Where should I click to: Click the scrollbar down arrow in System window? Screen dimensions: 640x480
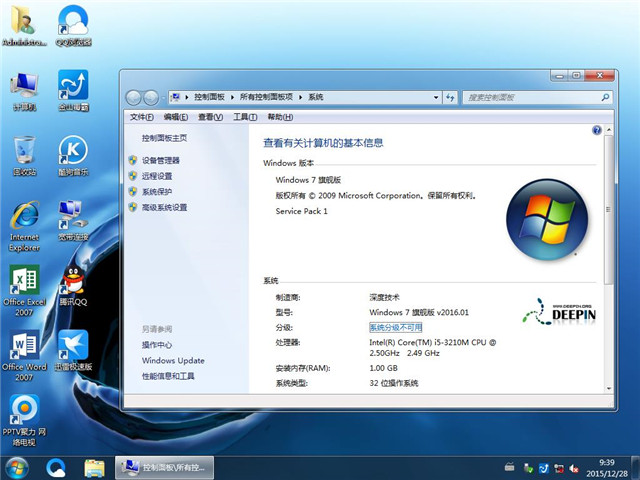click(x=609, y=389)
